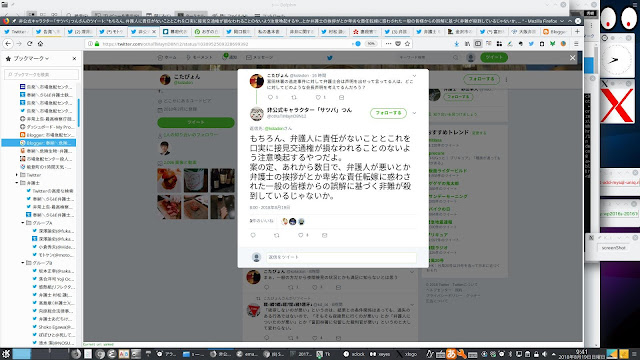Reload the page with the refresh icon
The image size is (640, 360).
29,44
